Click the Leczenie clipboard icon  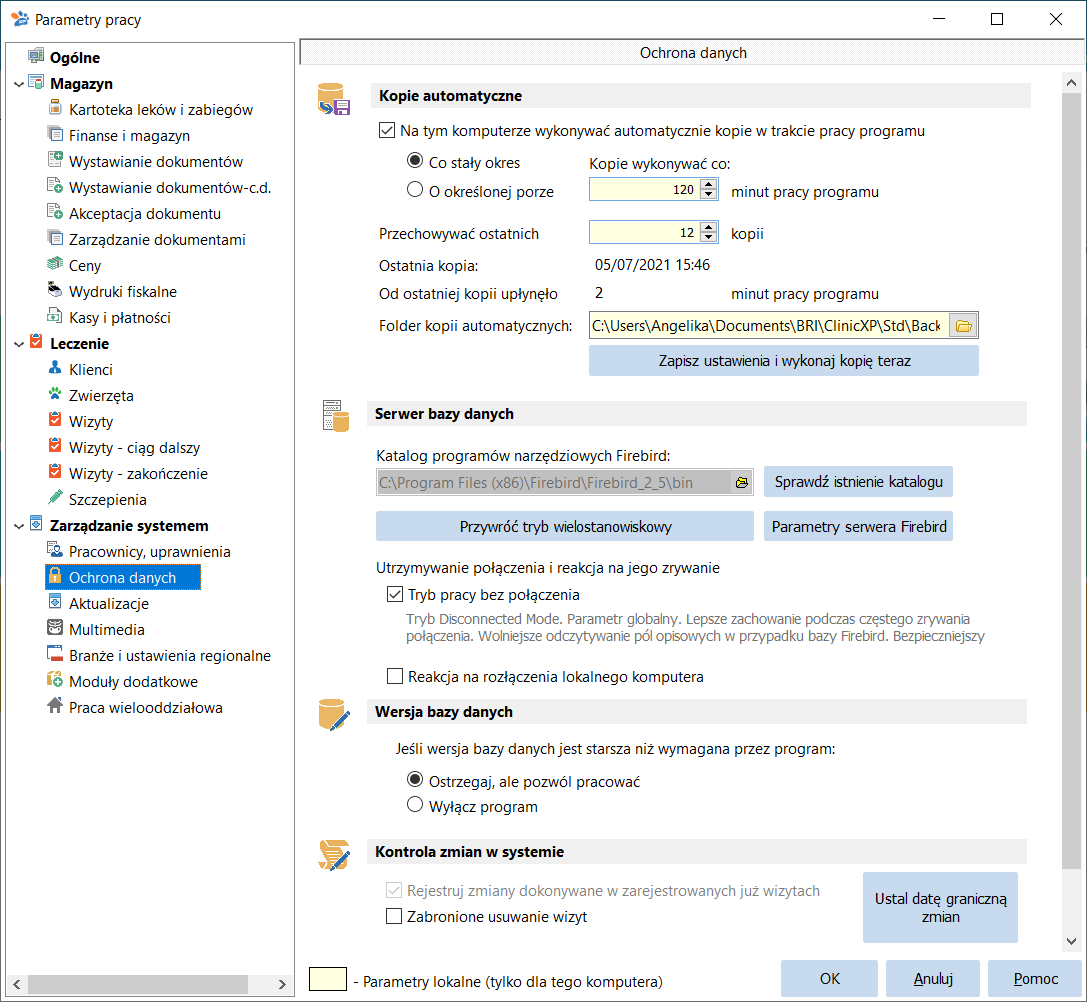(36, 342)
